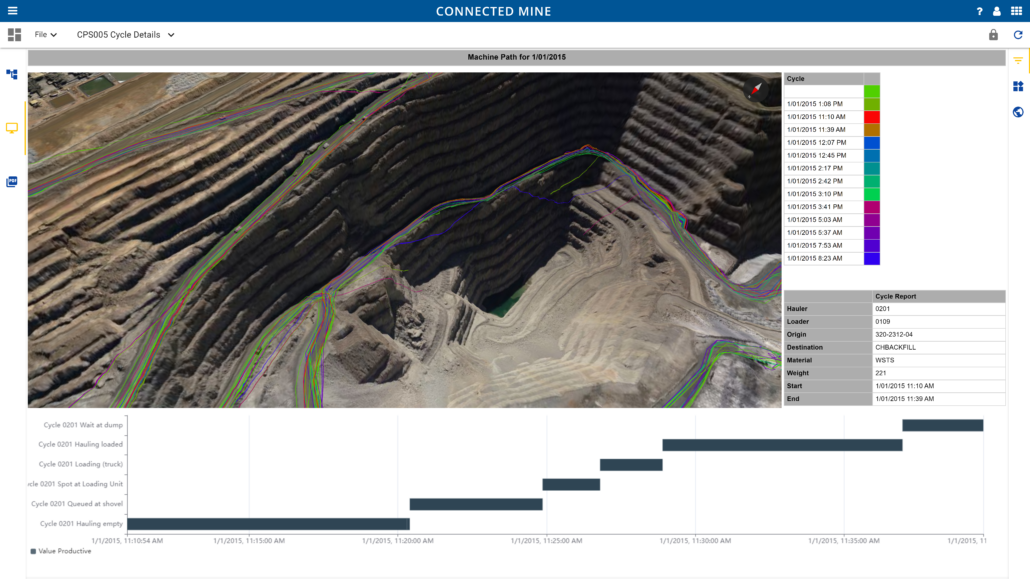Image resolution: width=1030 pixels, height=579 pixels.
Task: Click the Material value WSTS
Action: 939,360
